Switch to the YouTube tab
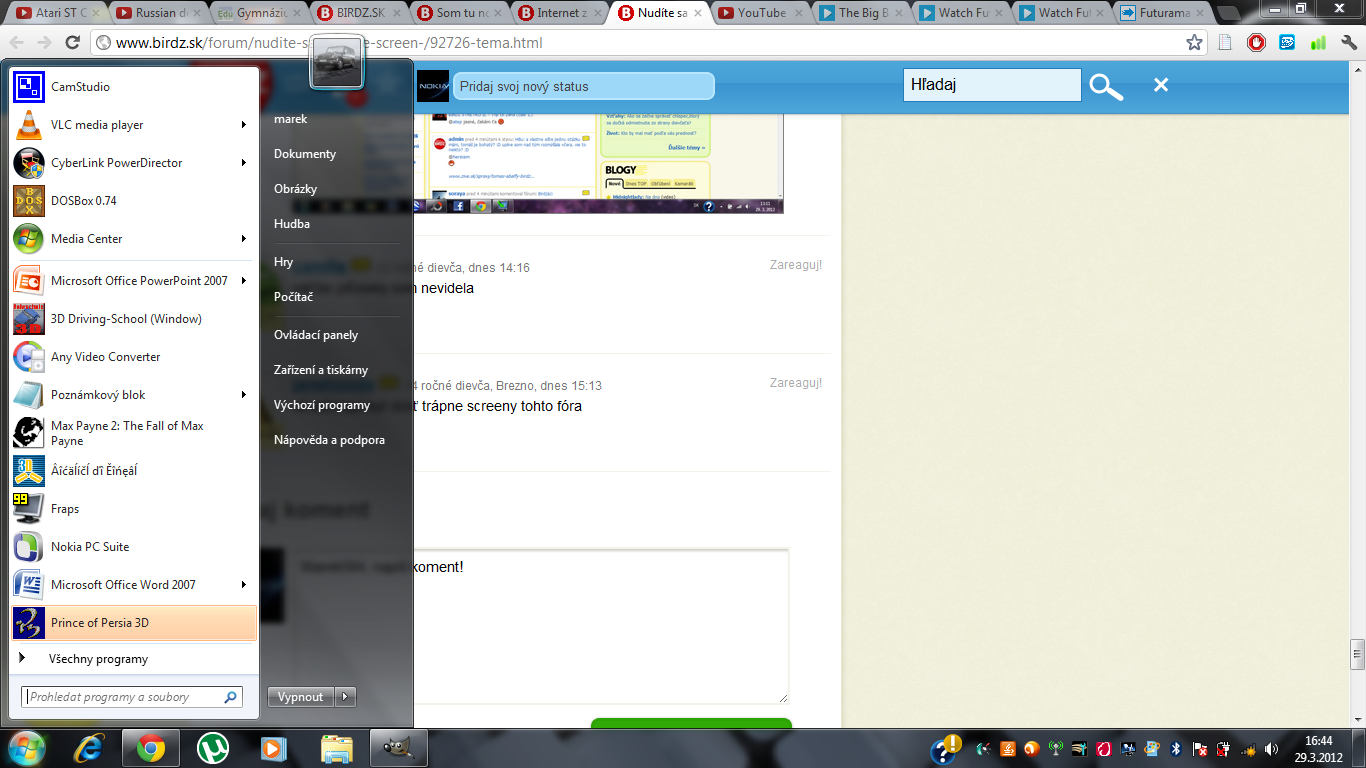The width and height of the screenshot is (1366, 768). coord(758,13)
